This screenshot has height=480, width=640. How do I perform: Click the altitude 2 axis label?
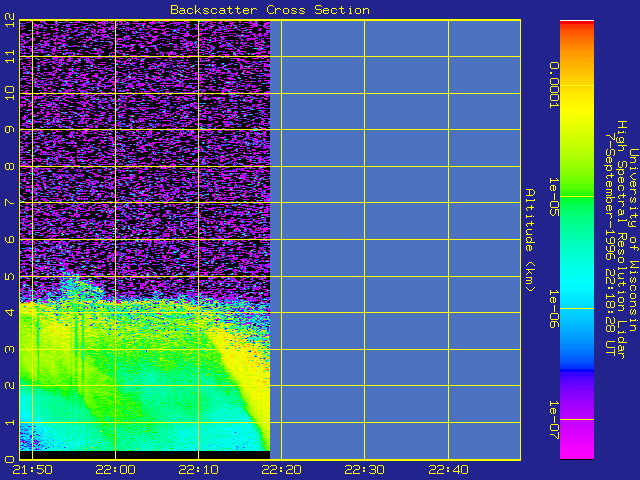coord(10,385)
